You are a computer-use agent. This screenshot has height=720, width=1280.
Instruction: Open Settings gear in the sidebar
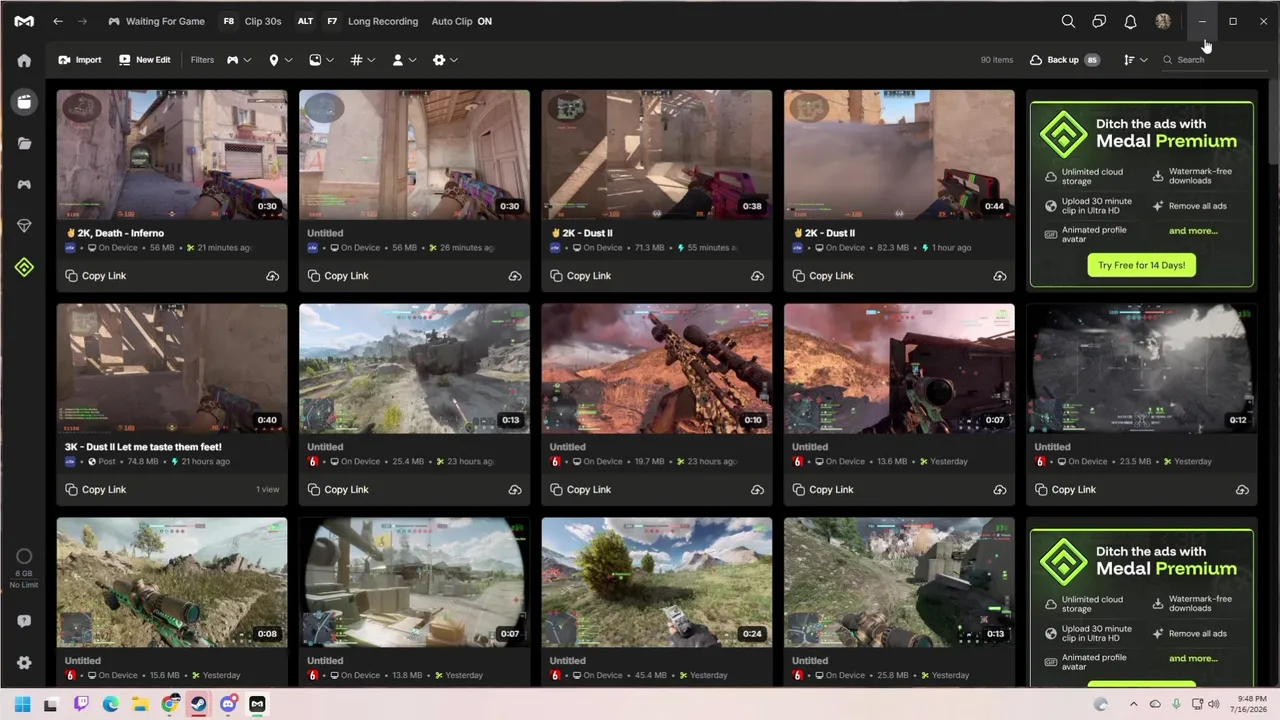(x=24, y=662)
